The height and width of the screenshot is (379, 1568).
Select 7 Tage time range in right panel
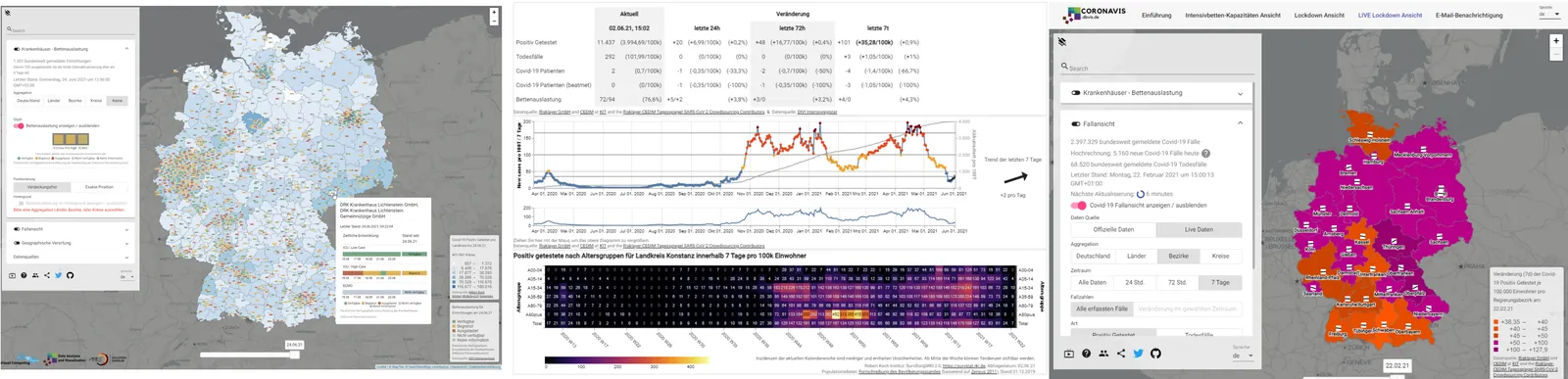pos(1220,282)
